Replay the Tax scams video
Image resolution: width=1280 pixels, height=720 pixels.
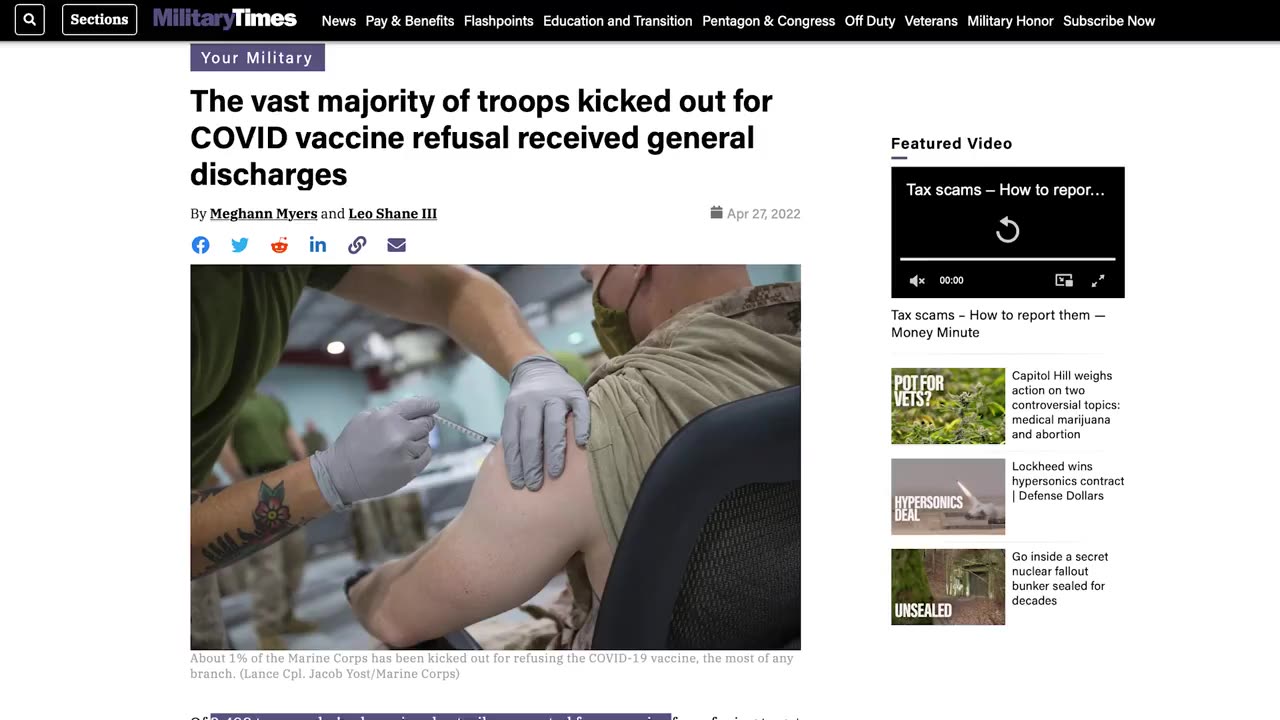click(1008, 231)
